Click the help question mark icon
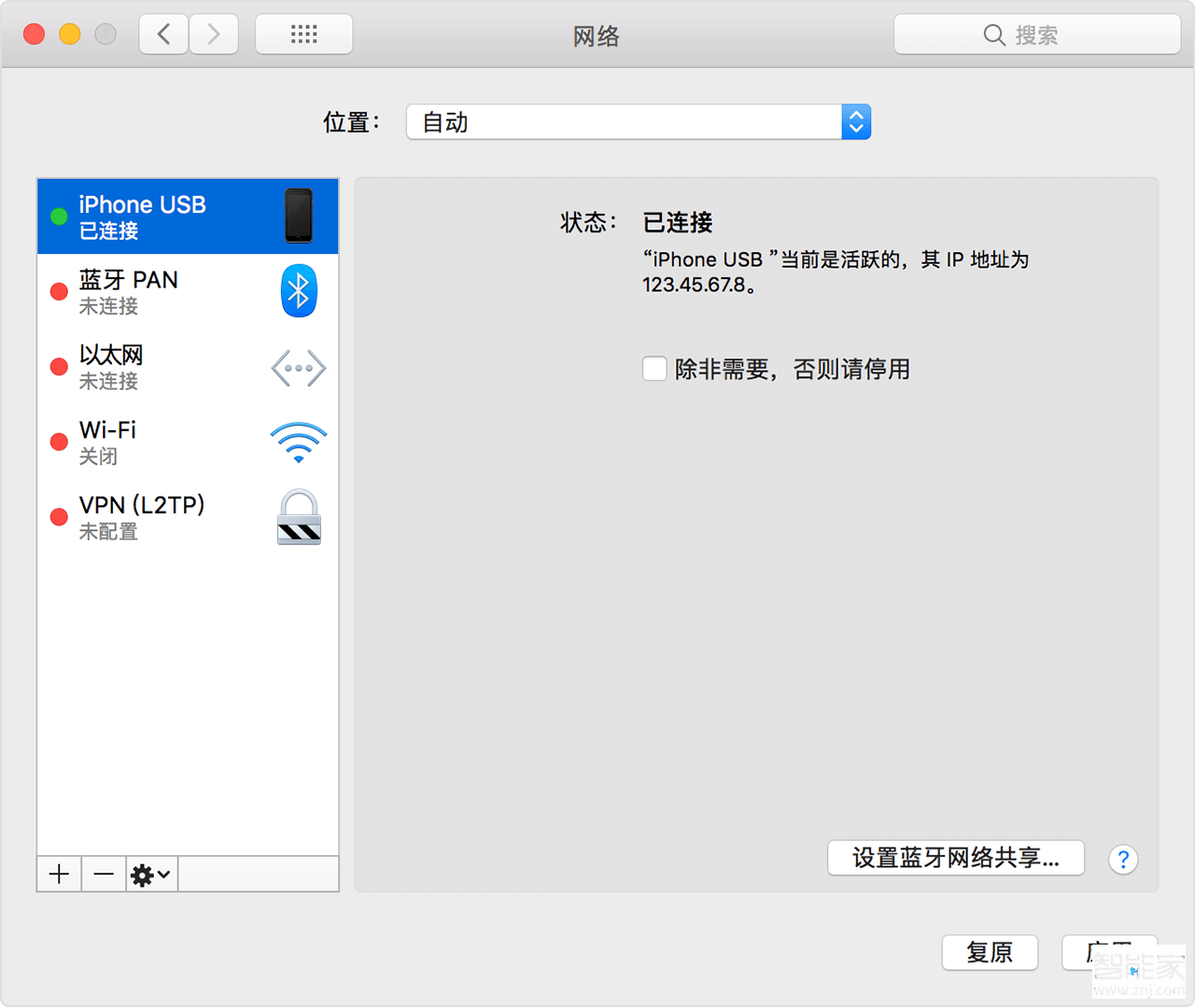The width and height of the screenshot is (1195, 1008). click(1123, 860)
